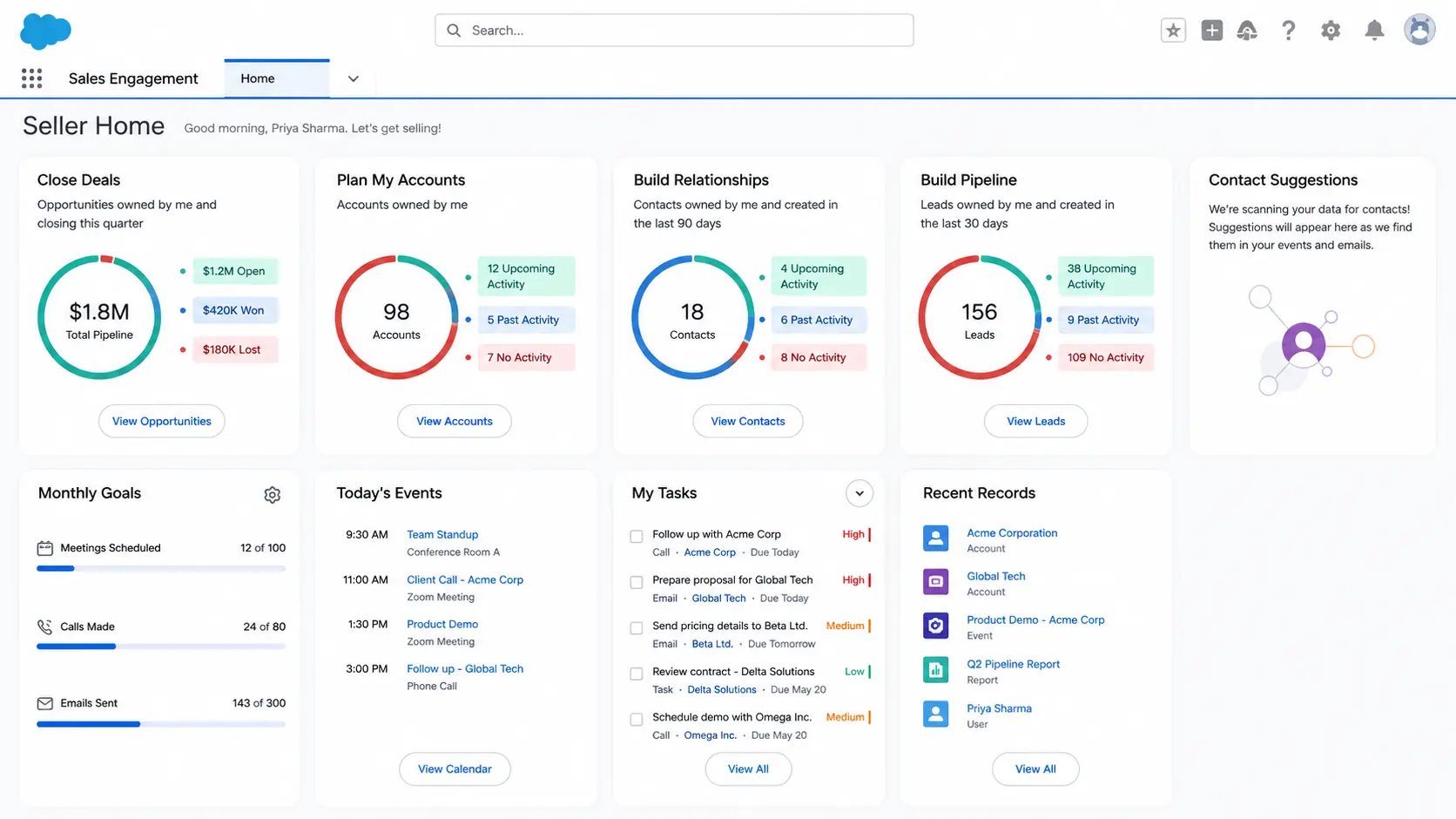Click the Meetings Scheduled calendar icon
This screenshot has width=1456, height=819.
click(45, 548)
